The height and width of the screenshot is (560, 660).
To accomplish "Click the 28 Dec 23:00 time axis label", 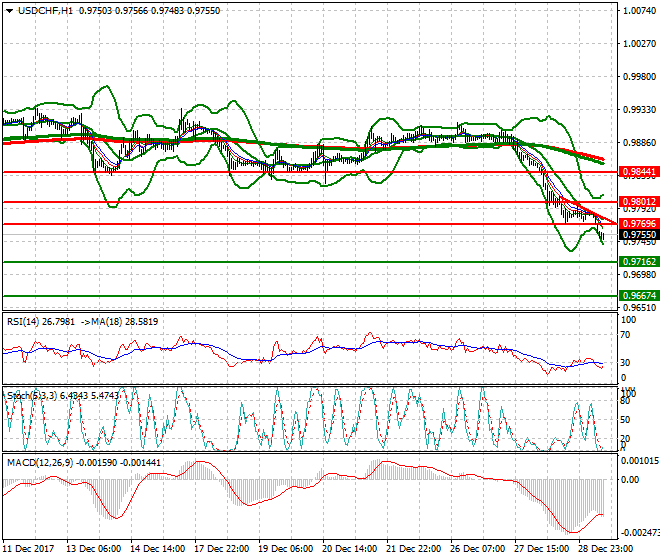I will [605, 549].
